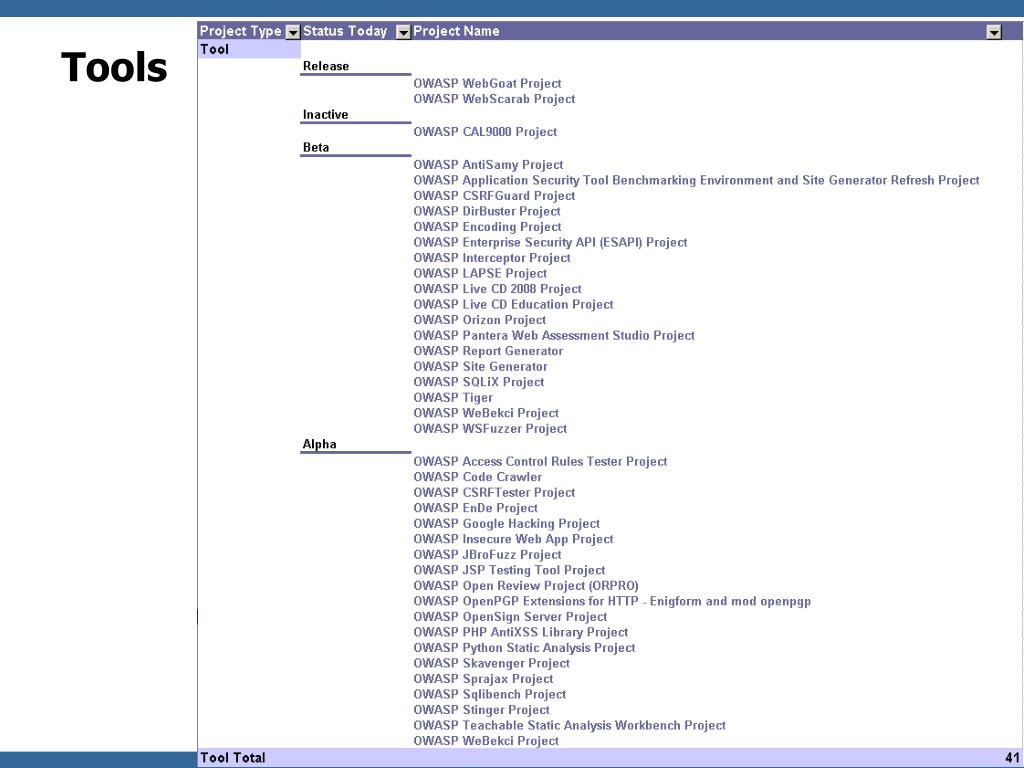Select the Inactive status group
The image size is (1024, 768).
click(325, 115)
